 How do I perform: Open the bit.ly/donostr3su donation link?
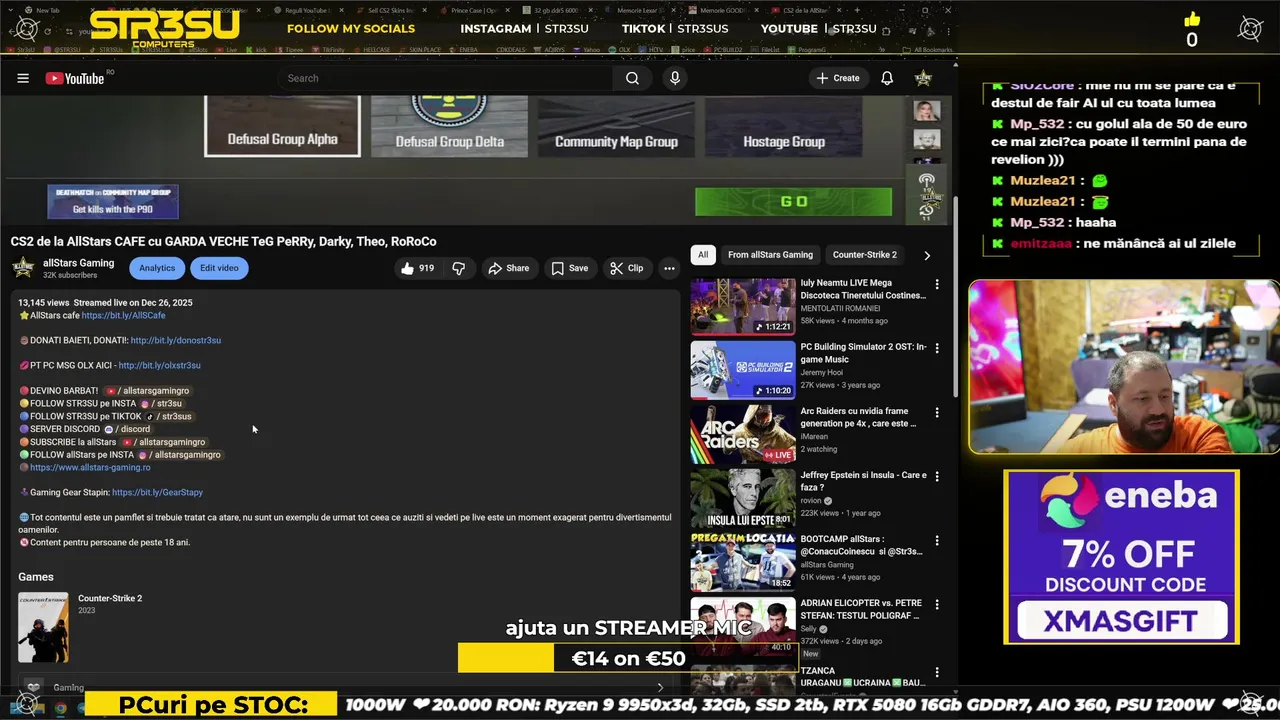pyautogui.click(x=176, y=340)
